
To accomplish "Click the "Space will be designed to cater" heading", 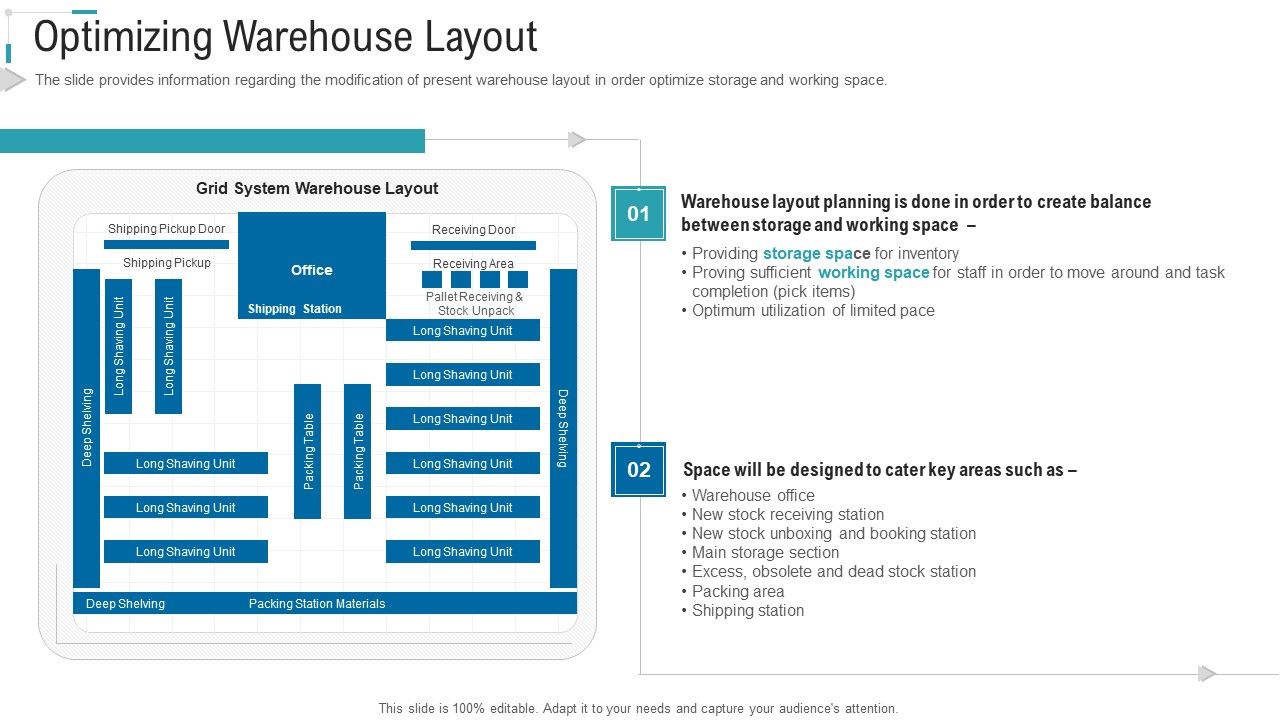I will click(880, 470).
